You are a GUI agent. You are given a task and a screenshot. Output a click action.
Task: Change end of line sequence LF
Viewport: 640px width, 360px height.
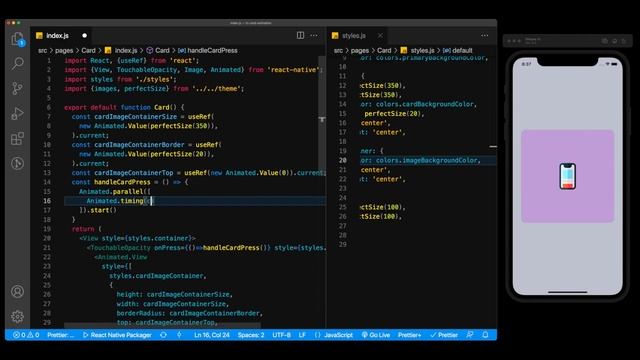pos(302,335)
